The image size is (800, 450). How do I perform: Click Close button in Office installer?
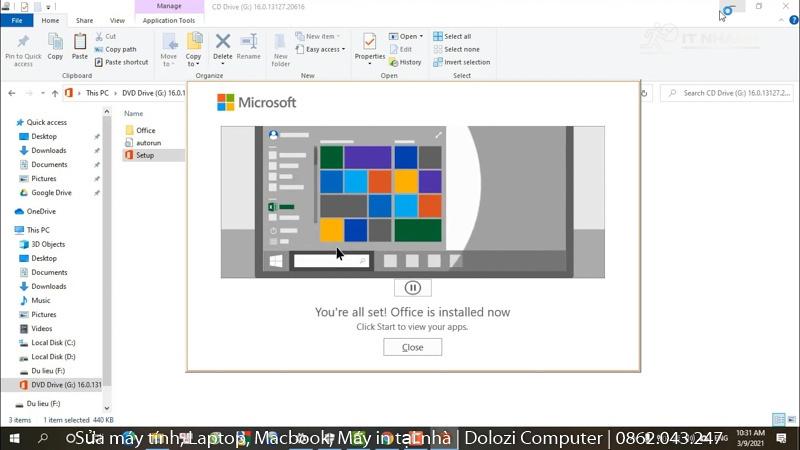coord(412,347)
